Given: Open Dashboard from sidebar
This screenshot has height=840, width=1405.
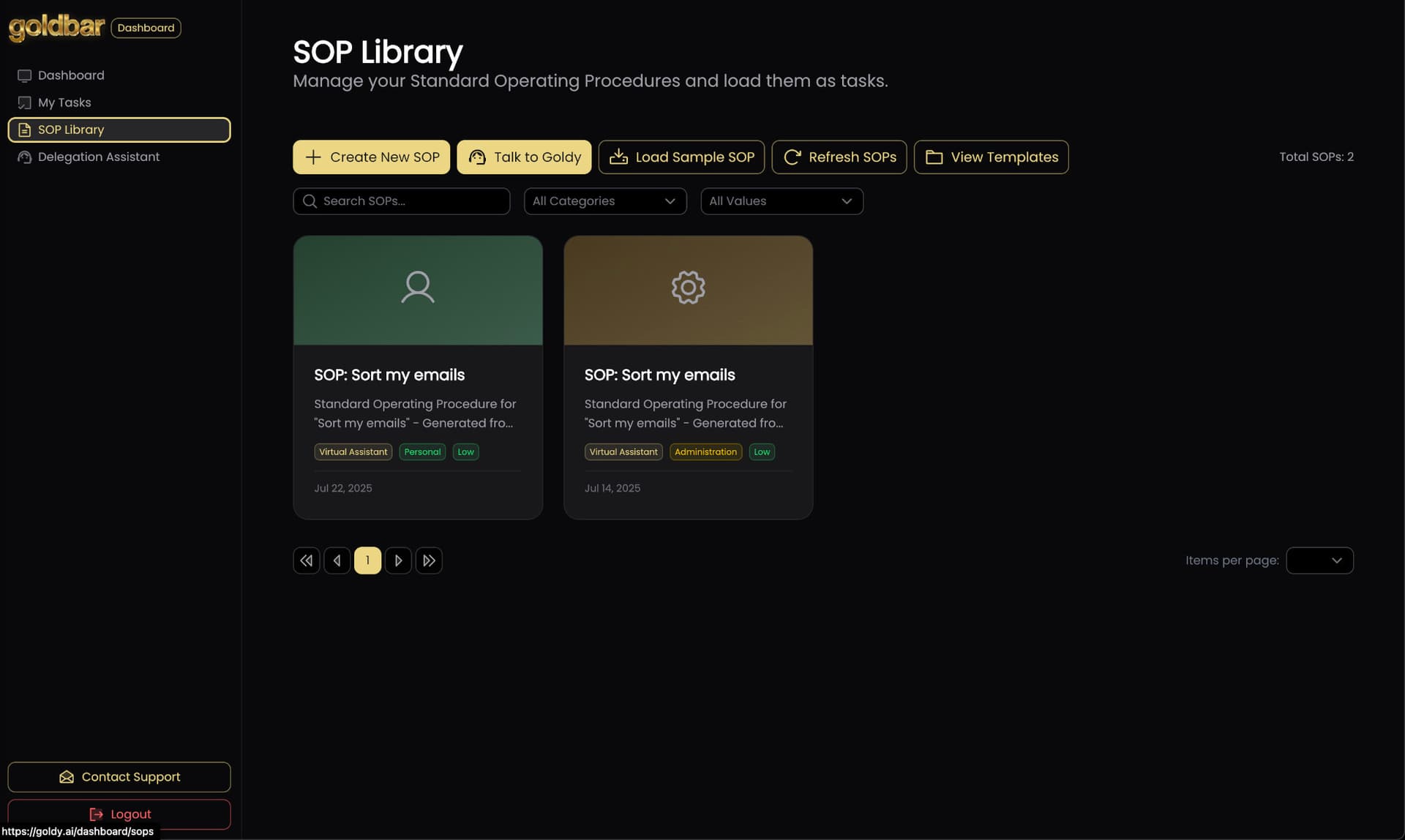Looking at the screenshot, I should click(x=70, y=75).
